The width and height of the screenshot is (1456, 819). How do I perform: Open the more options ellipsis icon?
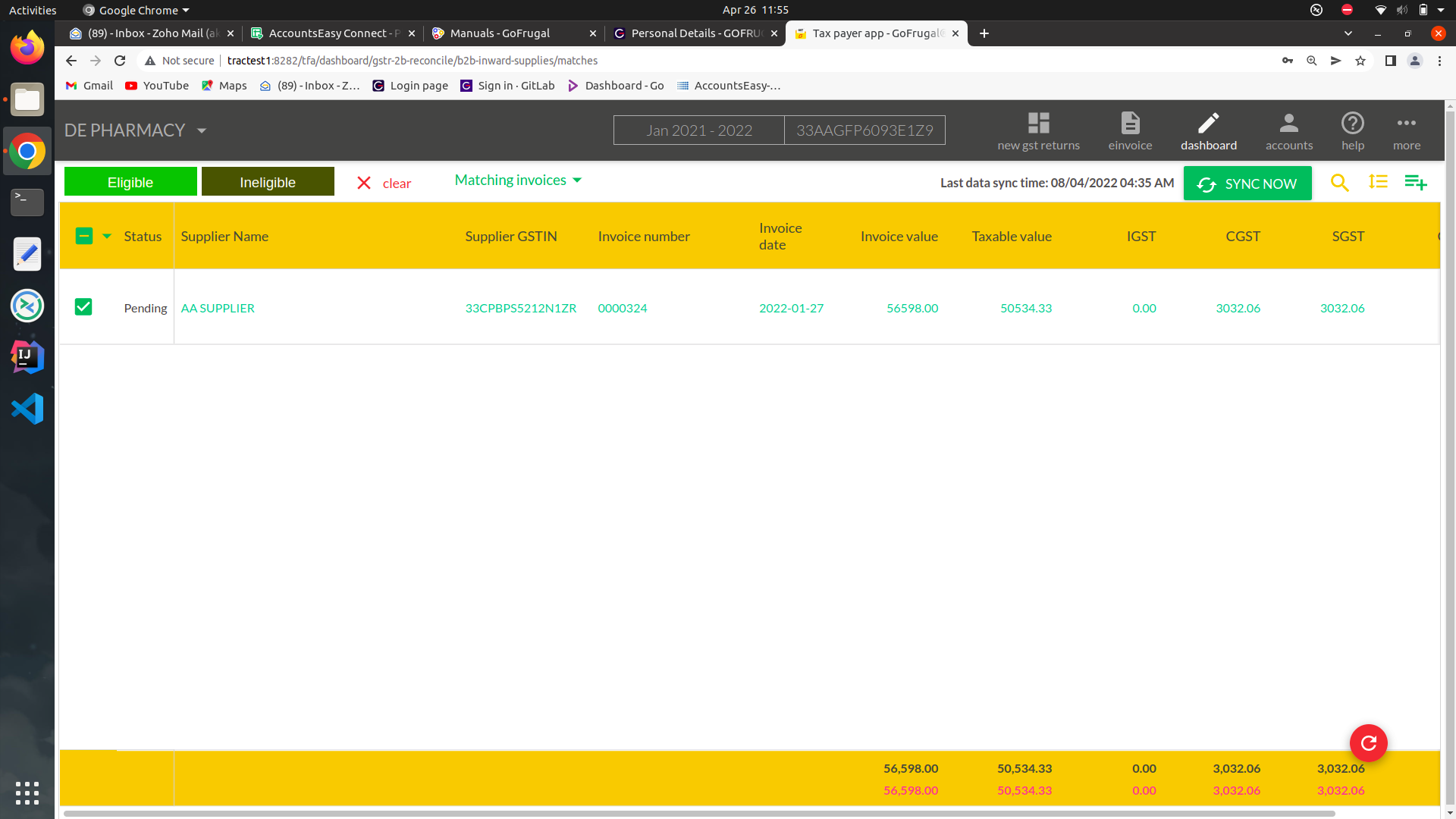pyautogui.click(x=1406, y=130)
